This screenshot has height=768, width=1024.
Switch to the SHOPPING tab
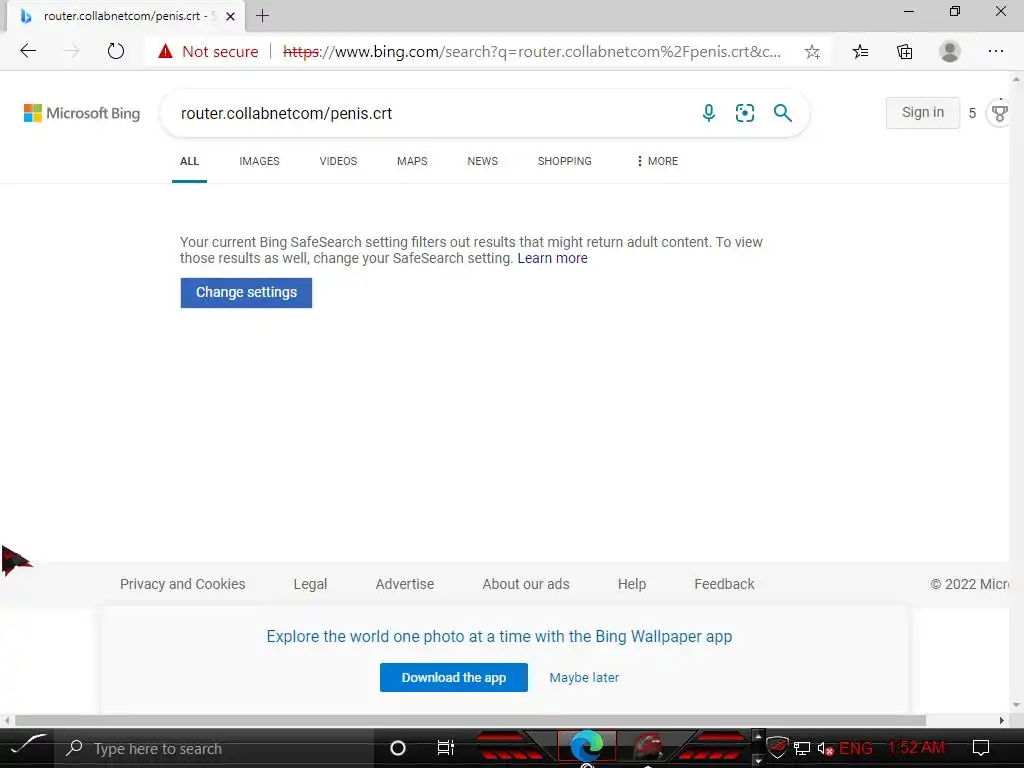(565, 161)
